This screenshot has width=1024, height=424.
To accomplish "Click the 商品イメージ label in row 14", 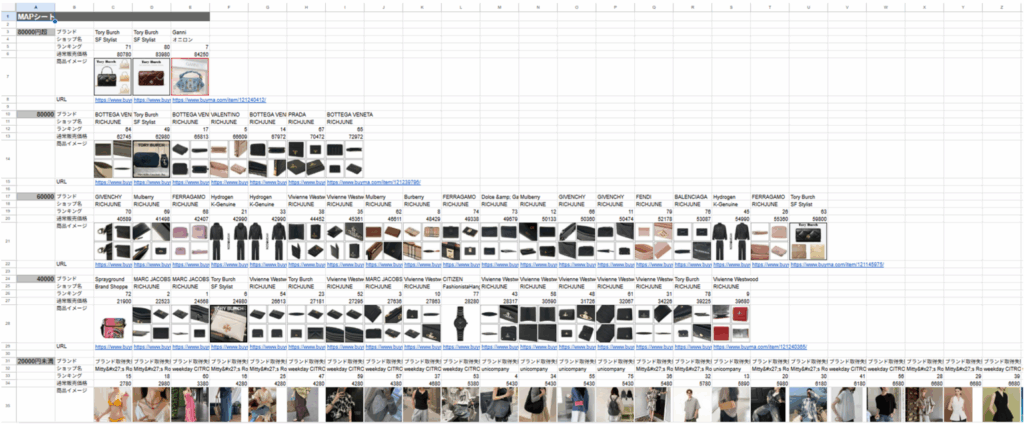I will 74,143.
